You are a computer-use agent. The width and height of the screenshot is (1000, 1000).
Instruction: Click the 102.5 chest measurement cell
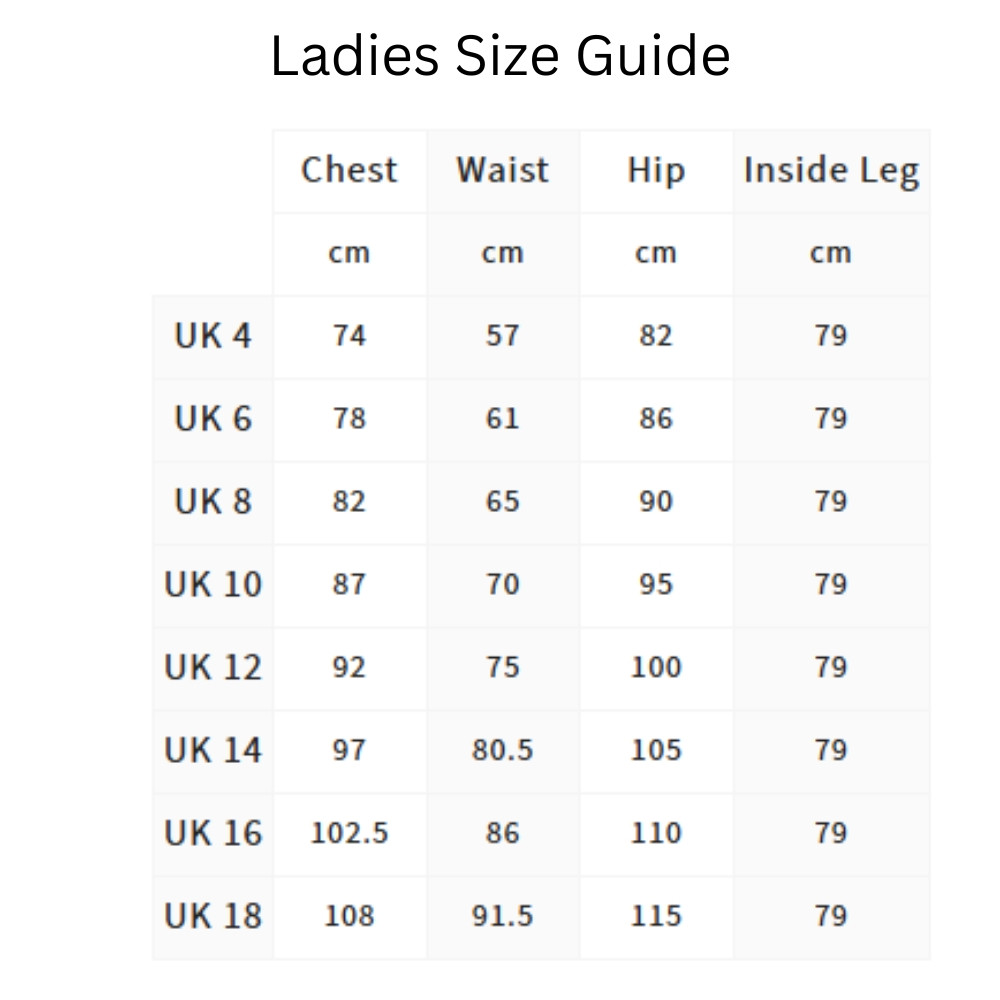349,834
